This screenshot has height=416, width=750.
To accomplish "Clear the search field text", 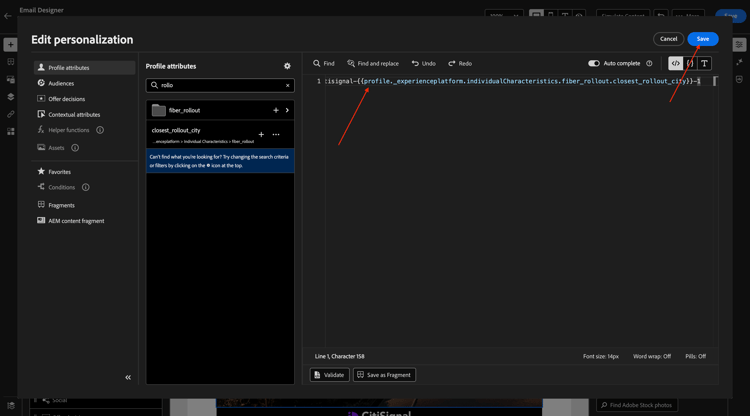I will point(287,86).
